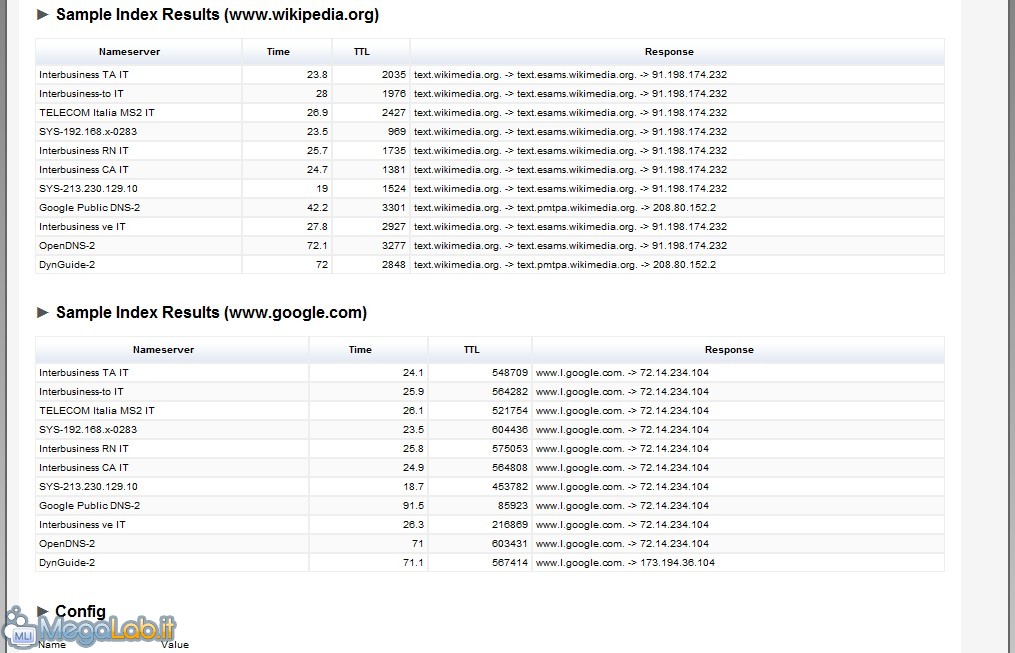Click the TTL value 2035
Image resolution: width=1015 pixels, height=653 pixels.
pos(394,74)
